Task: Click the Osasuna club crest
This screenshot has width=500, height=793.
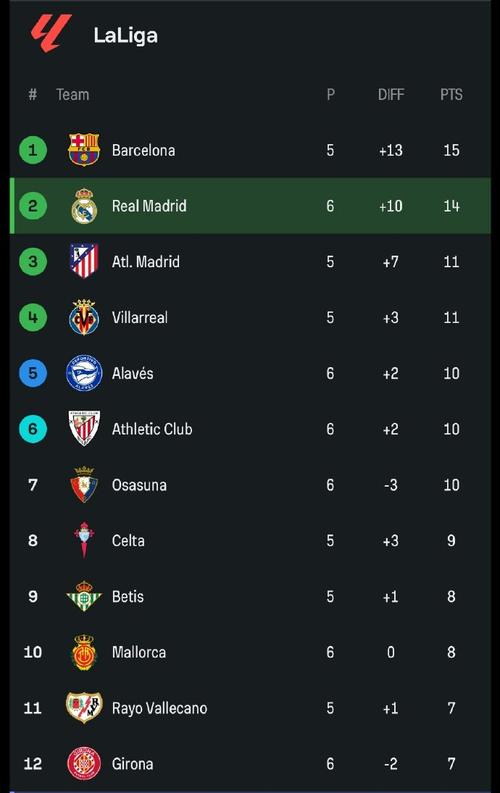Action: click(84, 484)
